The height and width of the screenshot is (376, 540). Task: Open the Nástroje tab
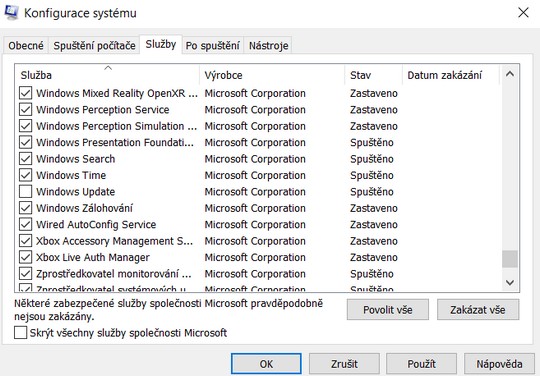[268, 46]
